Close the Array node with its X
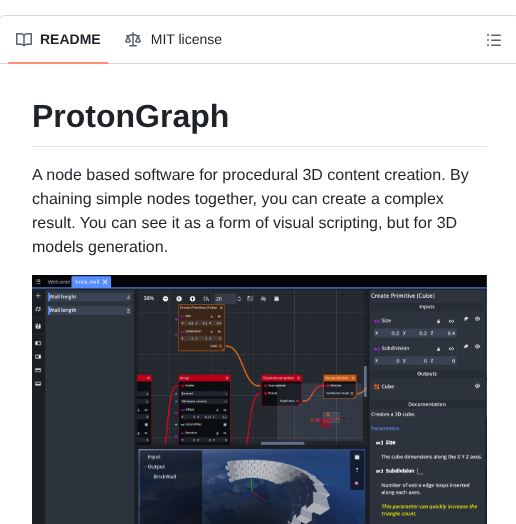Image resolution: width=516 pixels, height=524 pixels. pyautogui.click(x=227, y=378)
